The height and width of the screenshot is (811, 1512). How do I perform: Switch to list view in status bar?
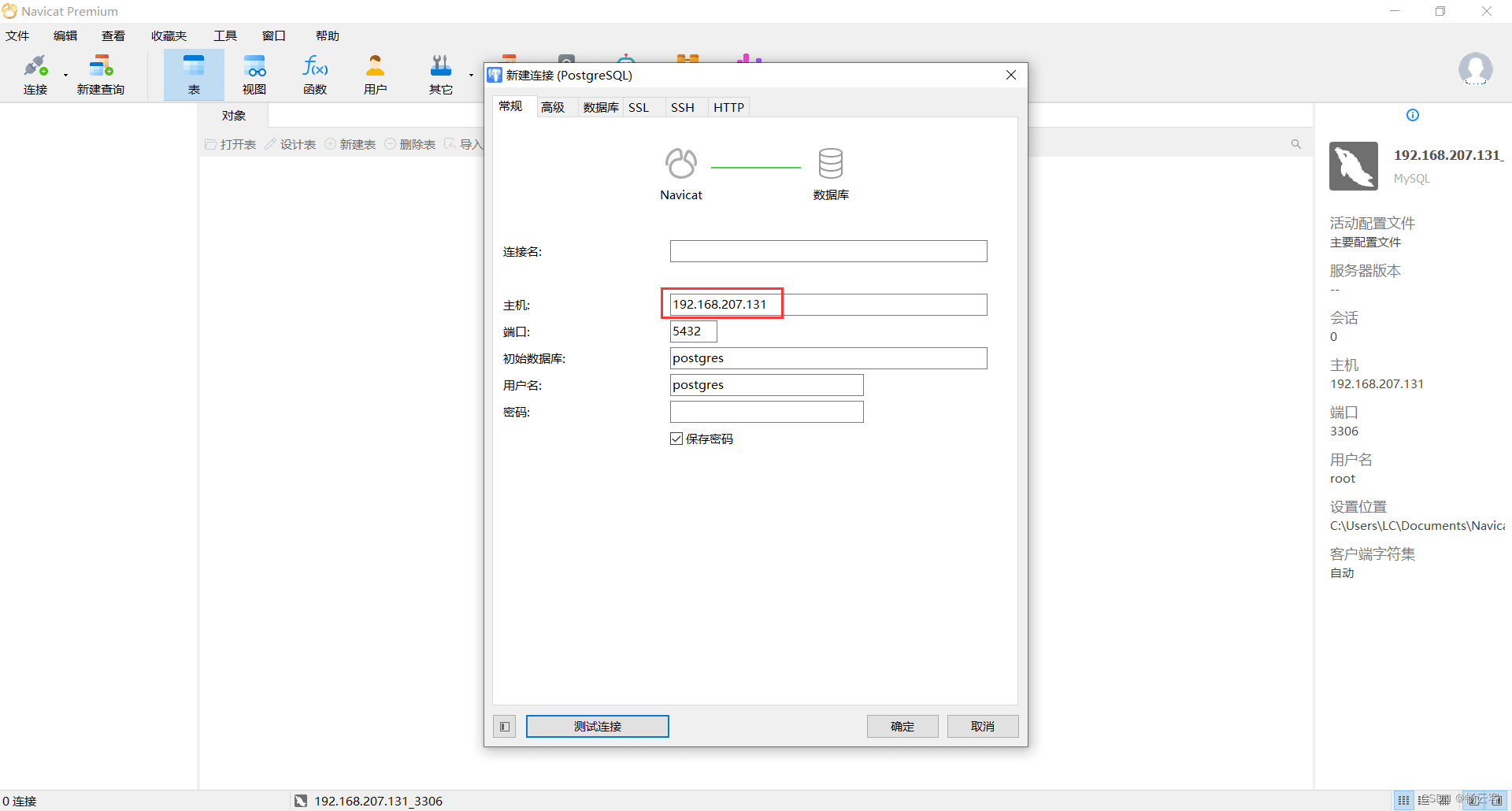point(1424,801)
